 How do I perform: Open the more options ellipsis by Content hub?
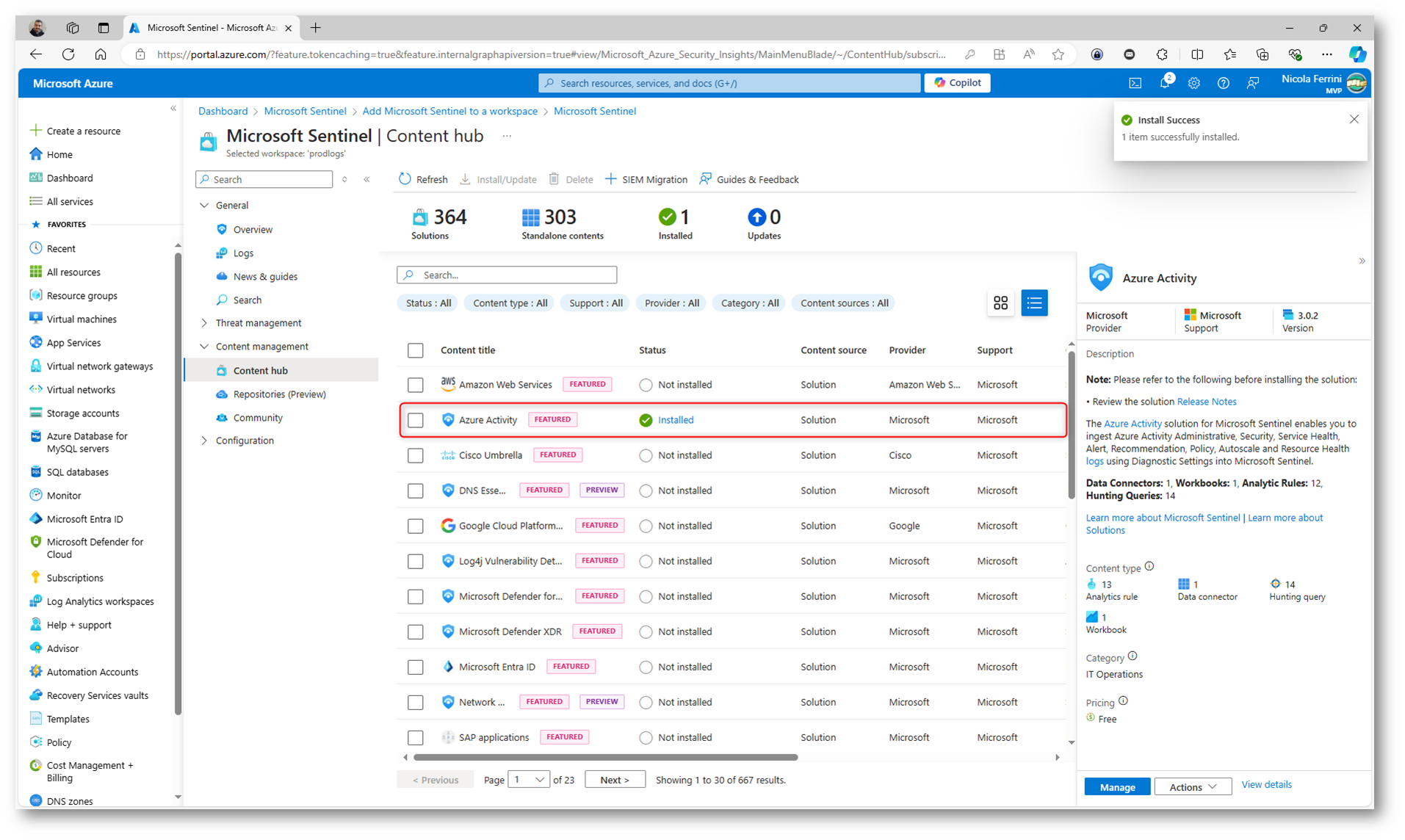point(507,136)
